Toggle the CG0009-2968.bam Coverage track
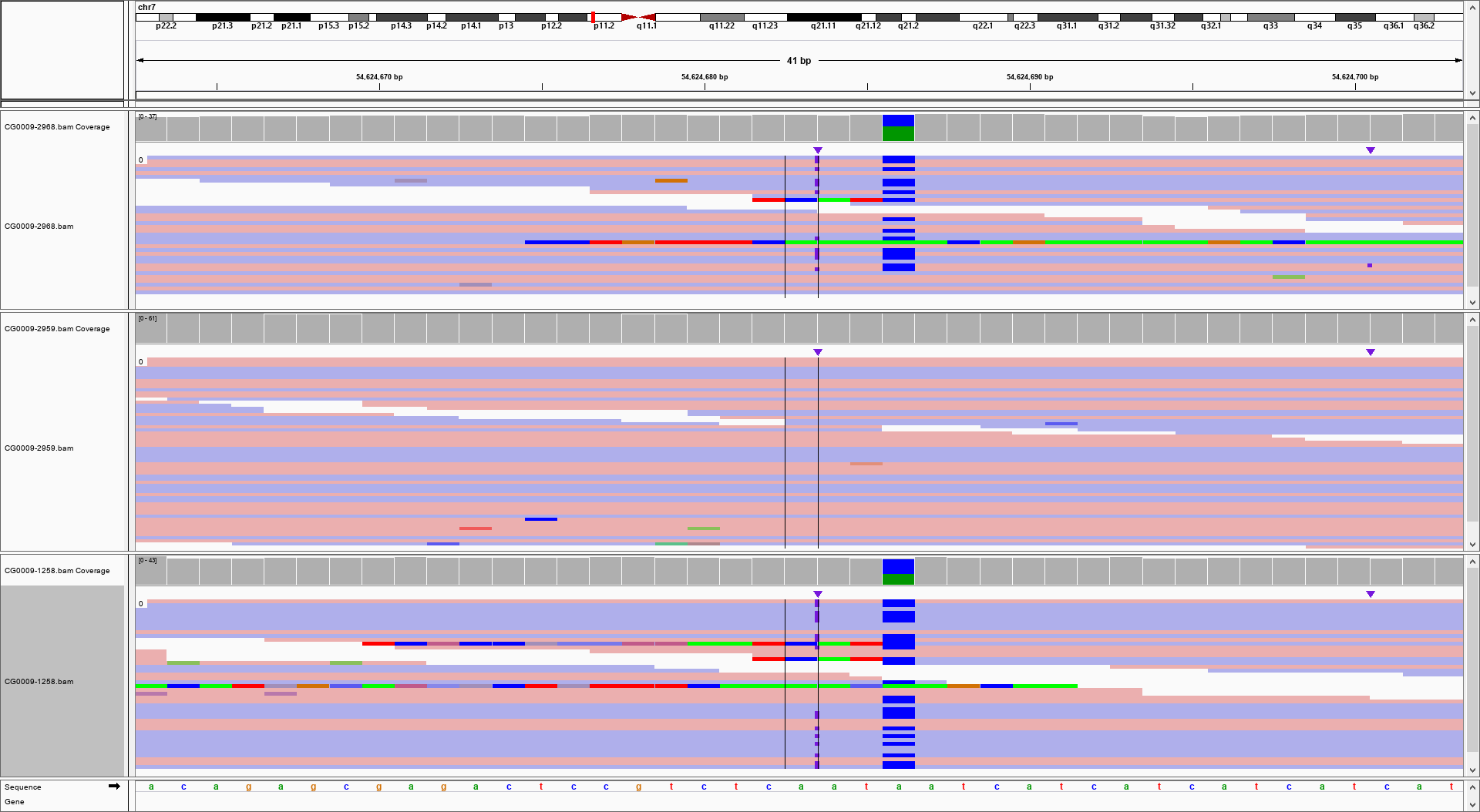This screenshot has height=812, width=1480. click(x=57, y=126)
